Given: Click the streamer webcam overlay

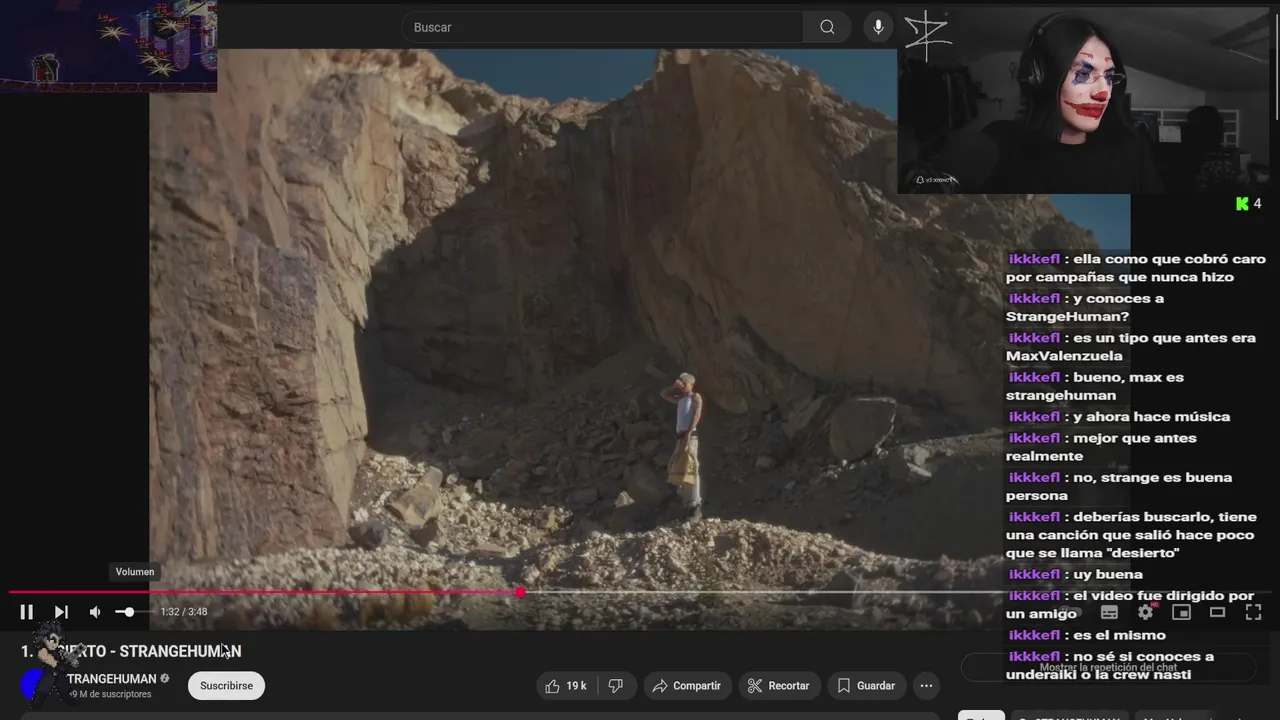Looking at the screenshot, I should coord(1083,100).
